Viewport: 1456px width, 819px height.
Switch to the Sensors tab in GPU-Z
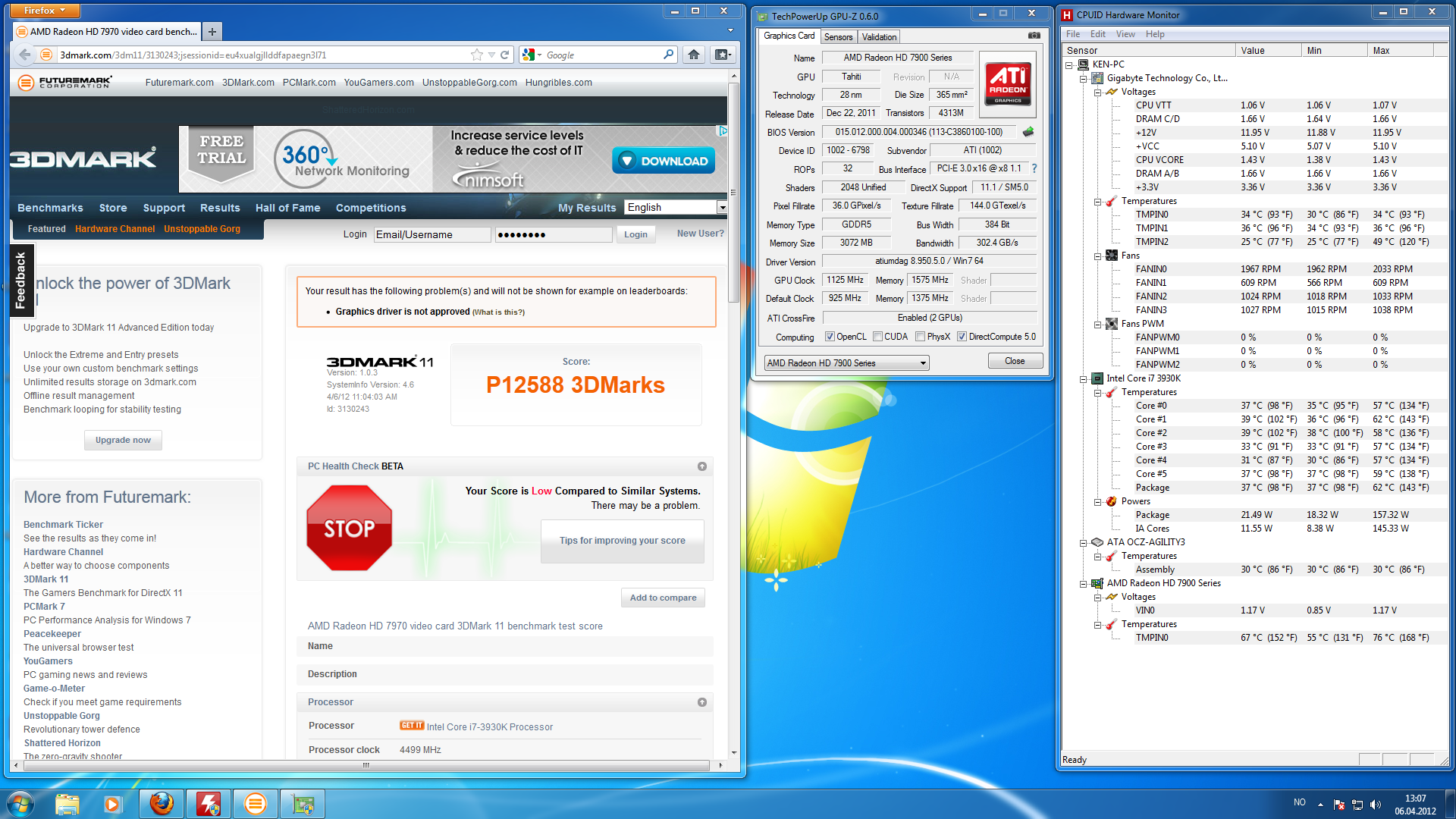pos(838,36)
